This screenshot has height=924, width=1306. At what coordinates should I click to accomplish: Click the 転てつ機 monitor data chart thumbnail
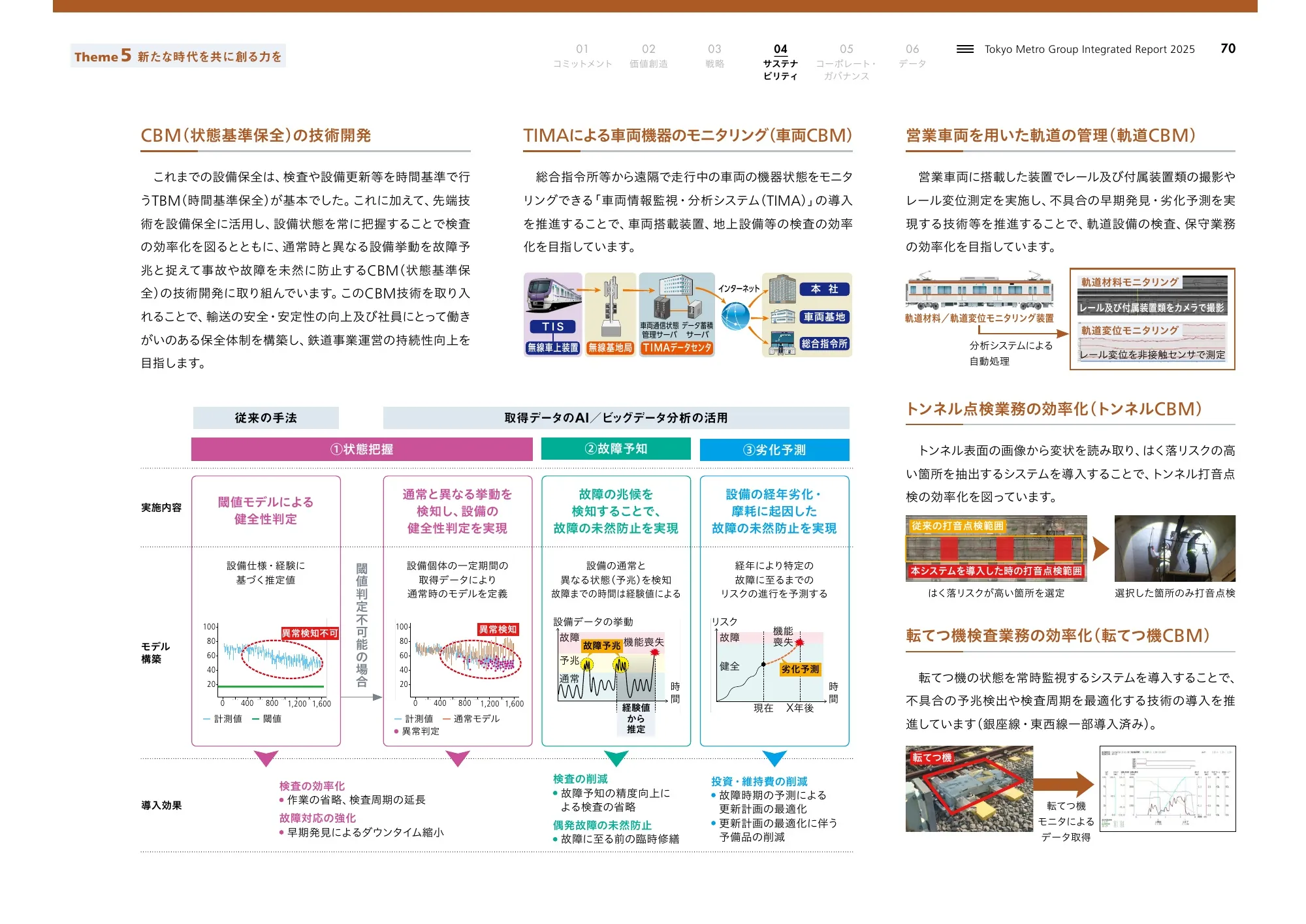(x=1168, y=788)
